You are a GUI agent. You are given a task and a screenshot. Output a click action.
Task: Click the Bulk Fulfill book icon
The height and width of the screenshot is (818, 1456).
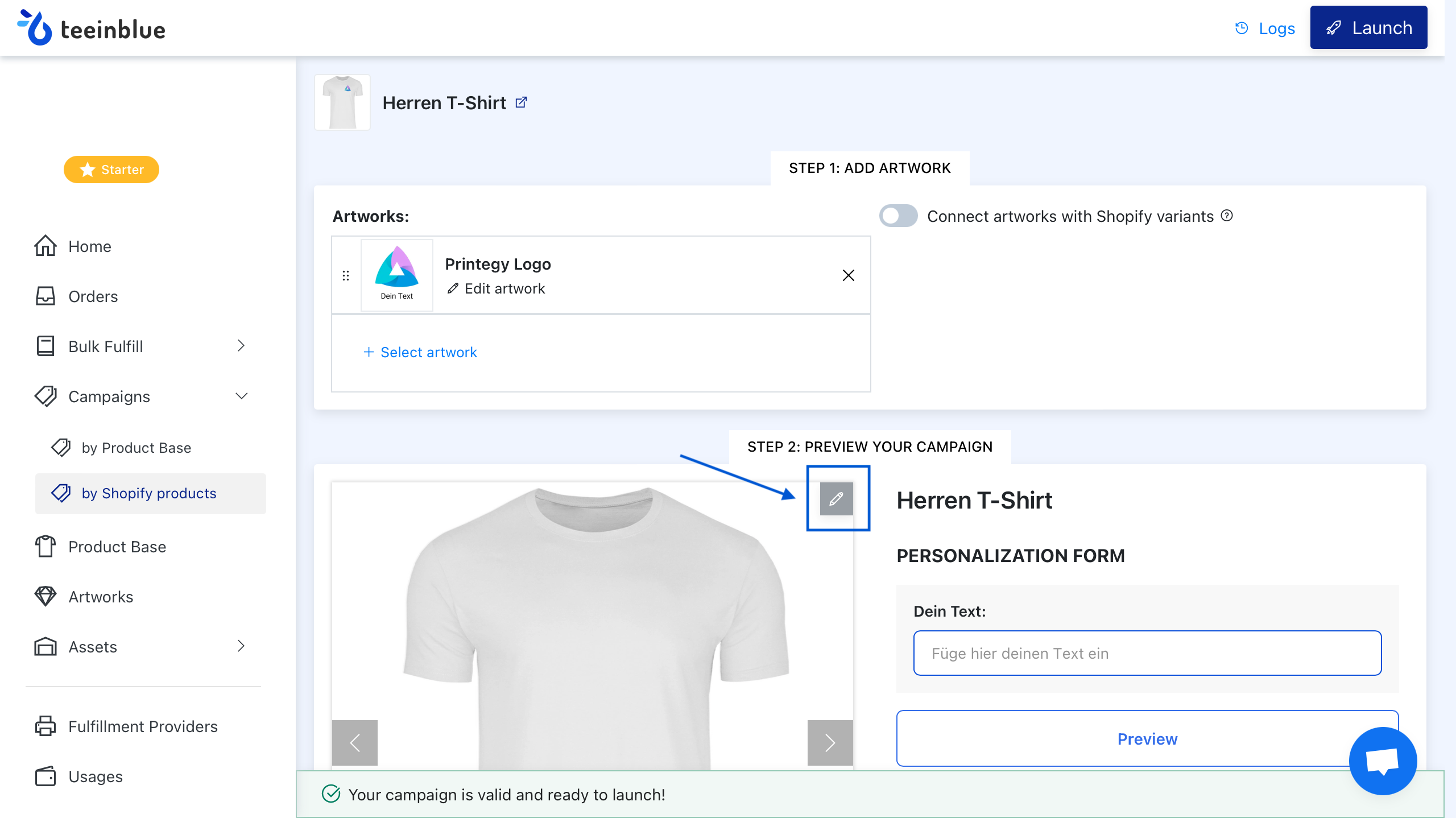tap(45, 346)
